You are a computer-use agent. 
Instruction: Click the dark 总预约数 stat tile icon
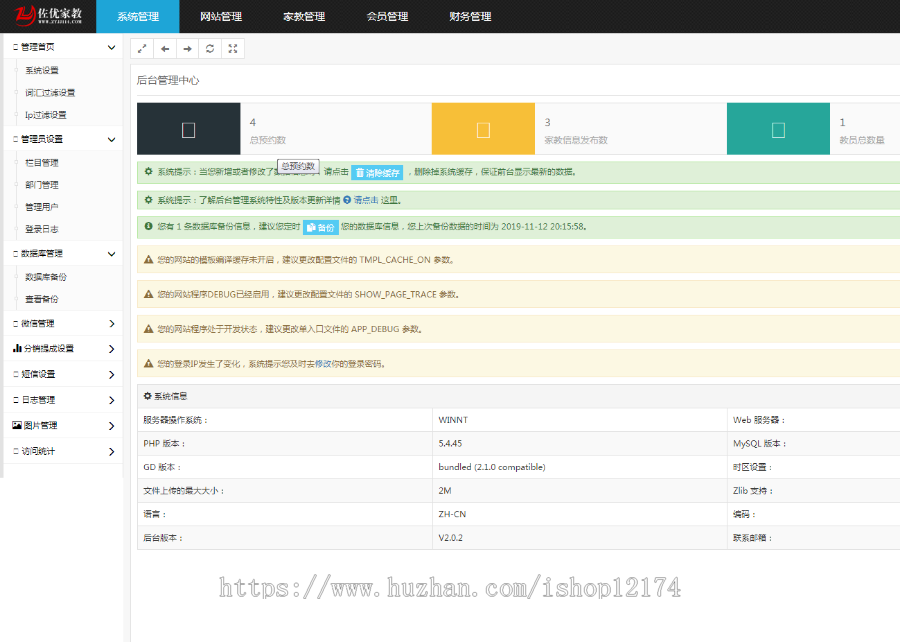(x=188, y=130)
